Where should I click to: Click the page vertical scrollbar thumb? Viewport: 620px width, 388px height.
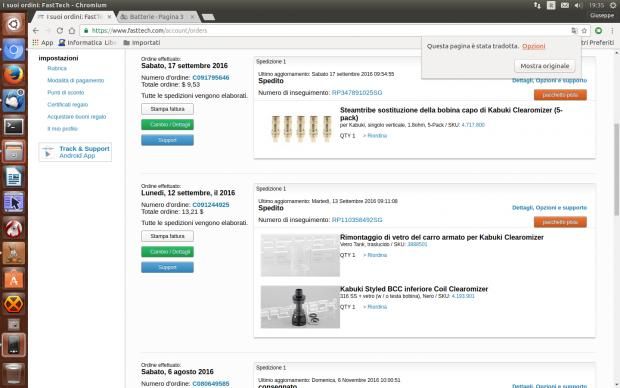coord(616,169)
